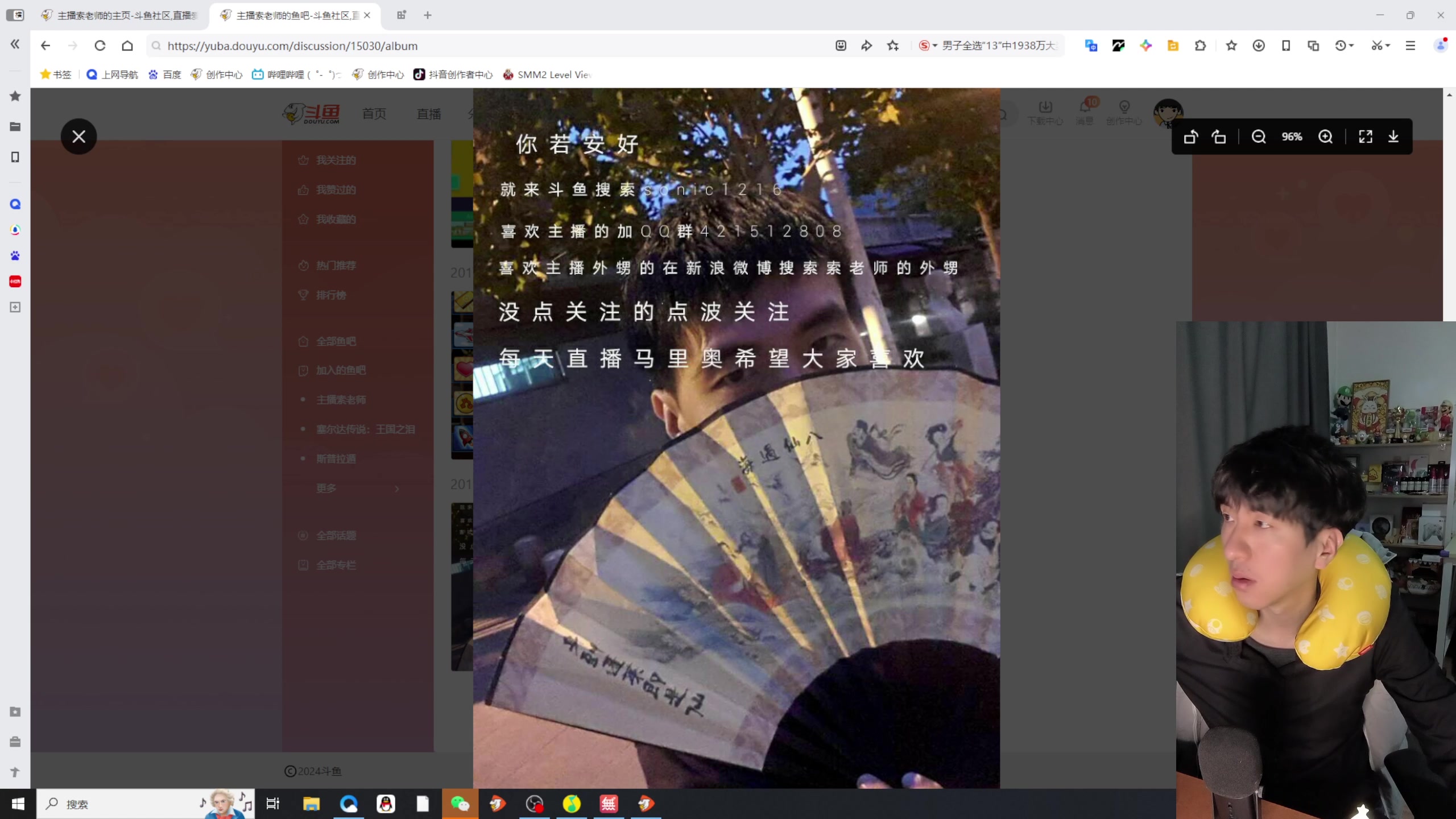The image size is (1456, 819).
Task: Switch to first tab 主播素老师的主页
Action: (121, 15)
